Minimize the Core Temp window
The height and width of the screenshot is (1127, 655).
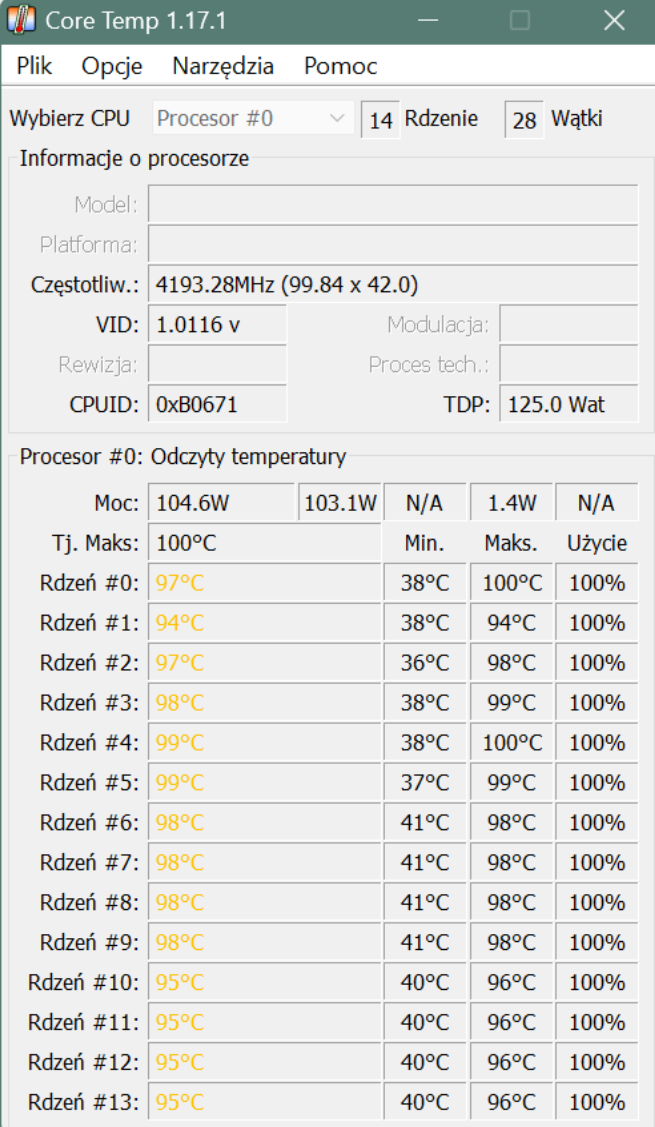428,20
